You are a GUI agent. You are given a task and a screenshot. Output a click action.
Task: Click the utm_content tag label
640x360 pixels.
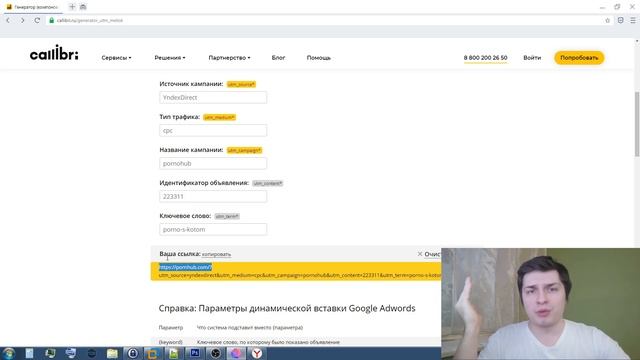267,183
